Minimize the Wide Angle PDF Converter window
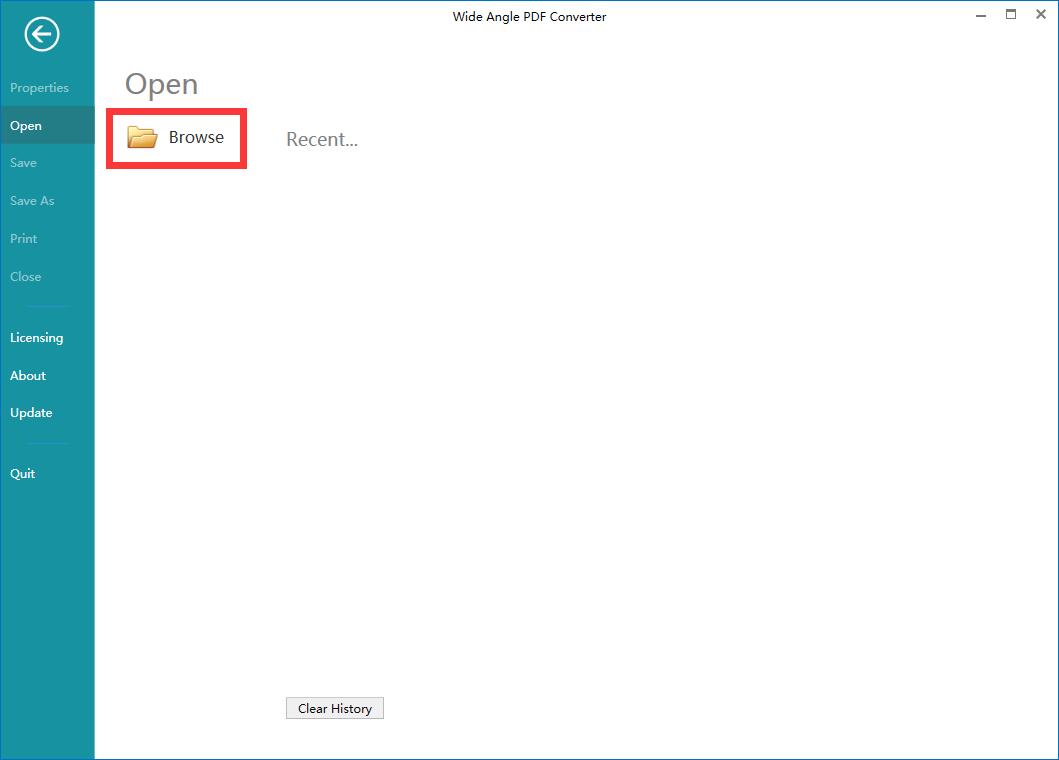This screenshot has height=760, width=1059. (981, 15)
